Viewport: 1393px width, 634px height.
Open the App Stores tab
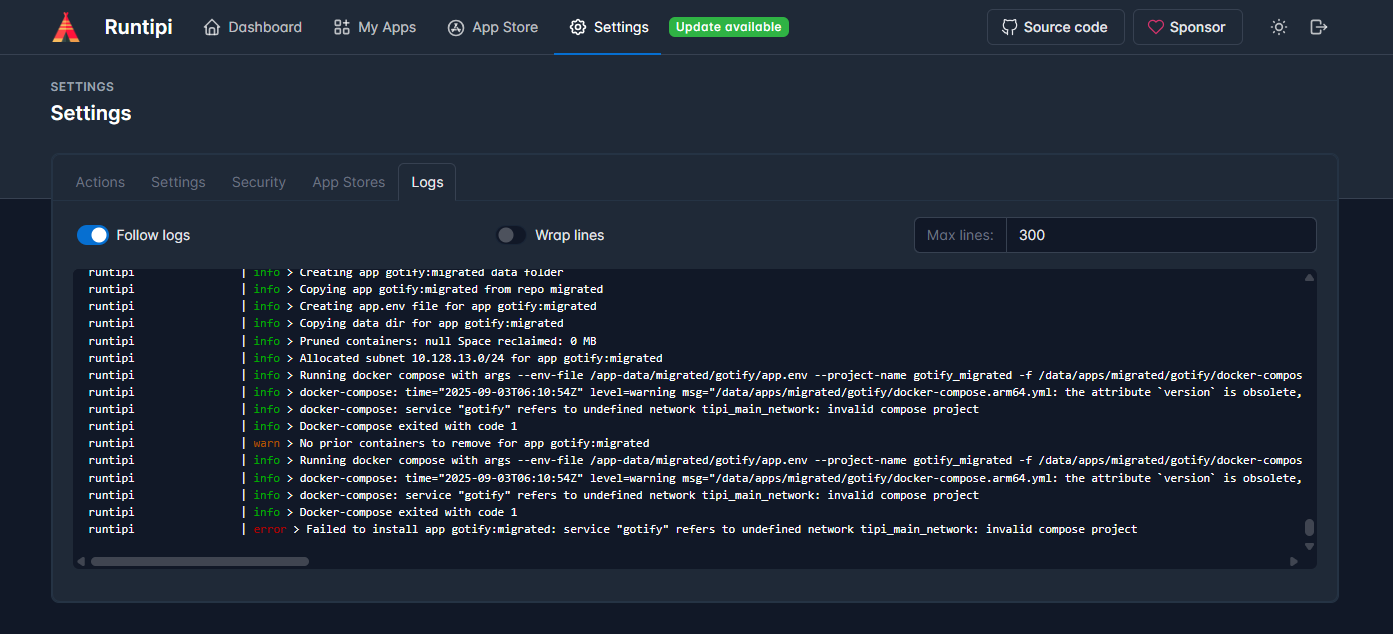(x=348, y=182)
